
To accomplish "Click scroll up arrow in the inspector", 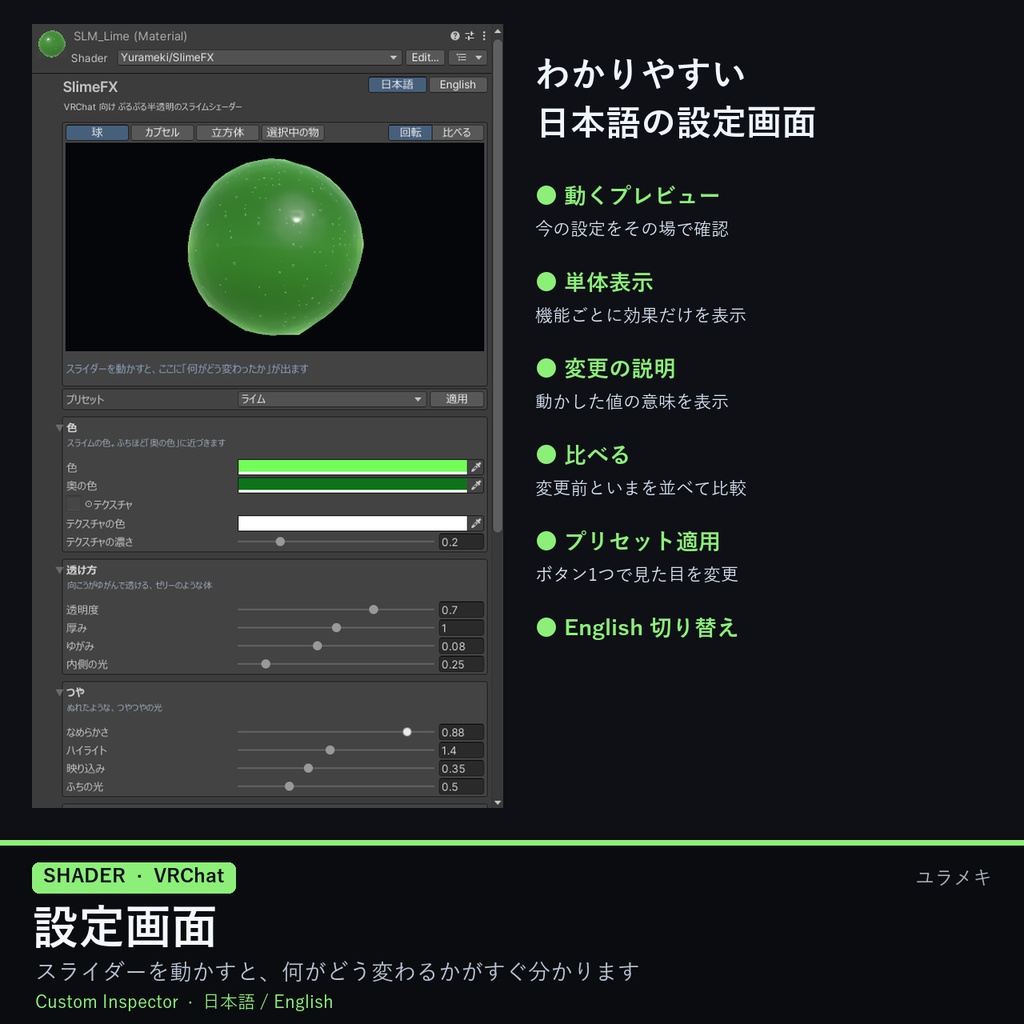I will (498, 31).
